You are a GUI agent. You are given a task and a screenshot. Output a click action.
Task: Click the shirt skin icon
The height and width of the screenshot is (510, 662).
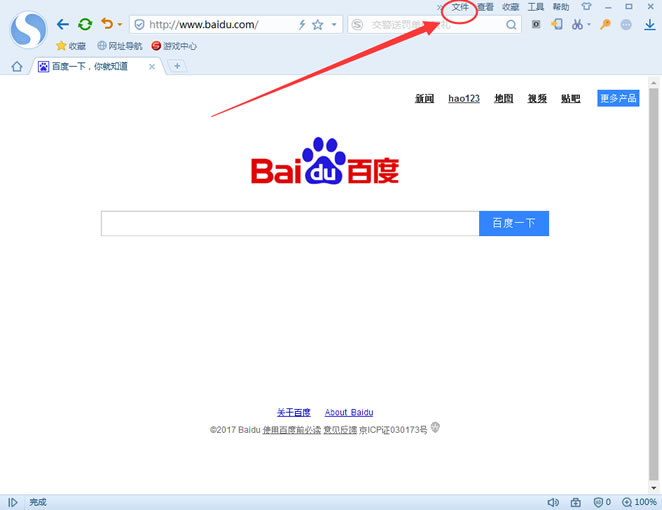point(586,6)
